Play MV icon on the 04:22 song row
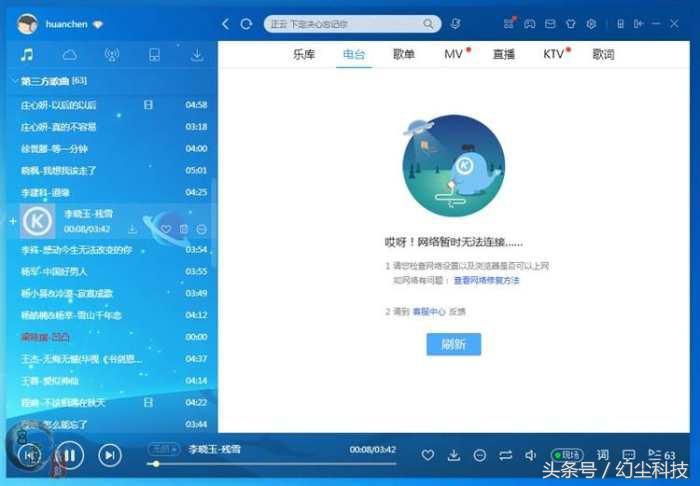Viewport: 700px width, 486px height. [148, 403]
